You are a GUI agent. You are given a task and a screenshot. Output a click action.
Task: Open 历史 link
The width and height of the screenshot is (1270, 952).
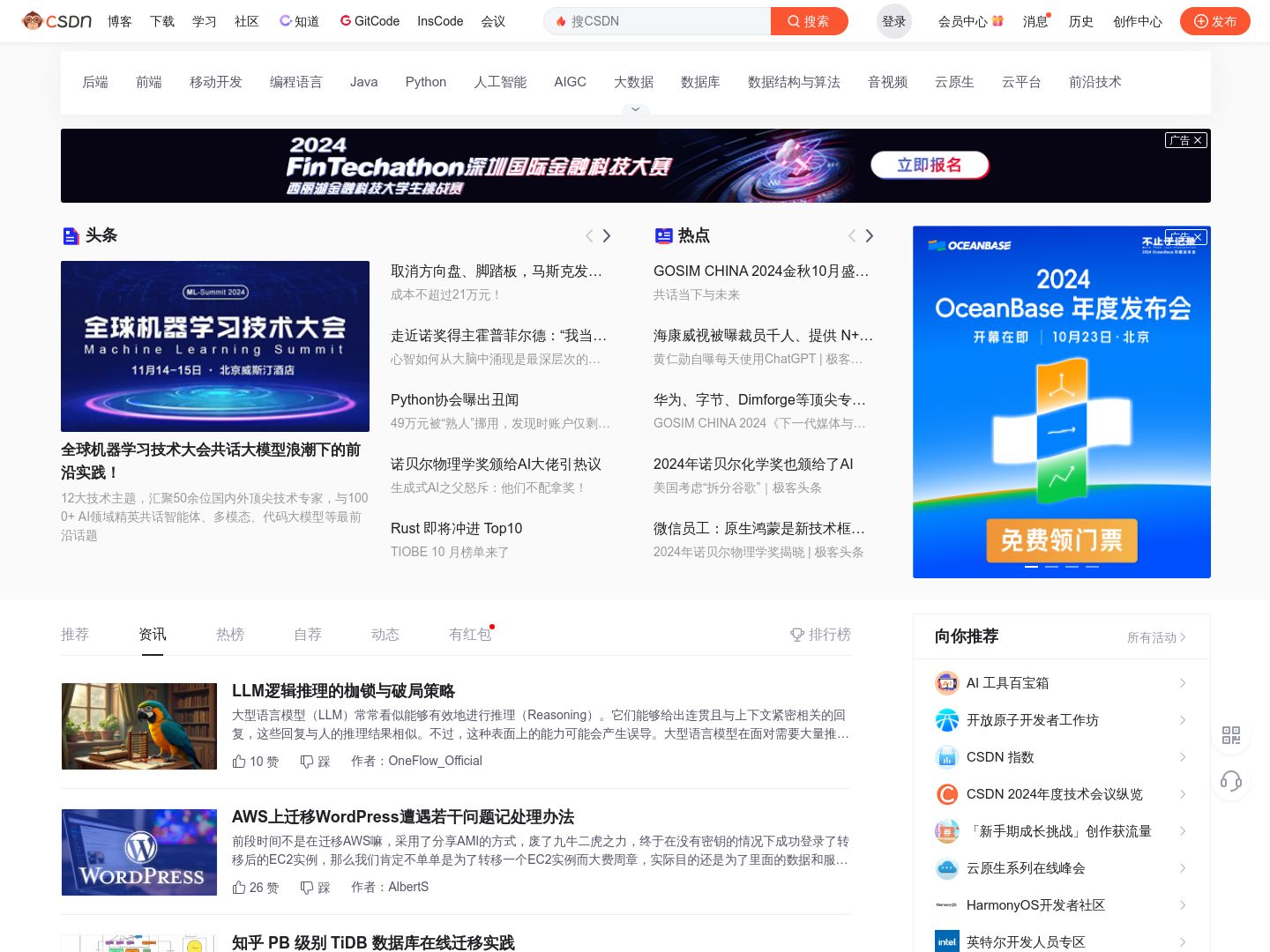[1081, 21]
